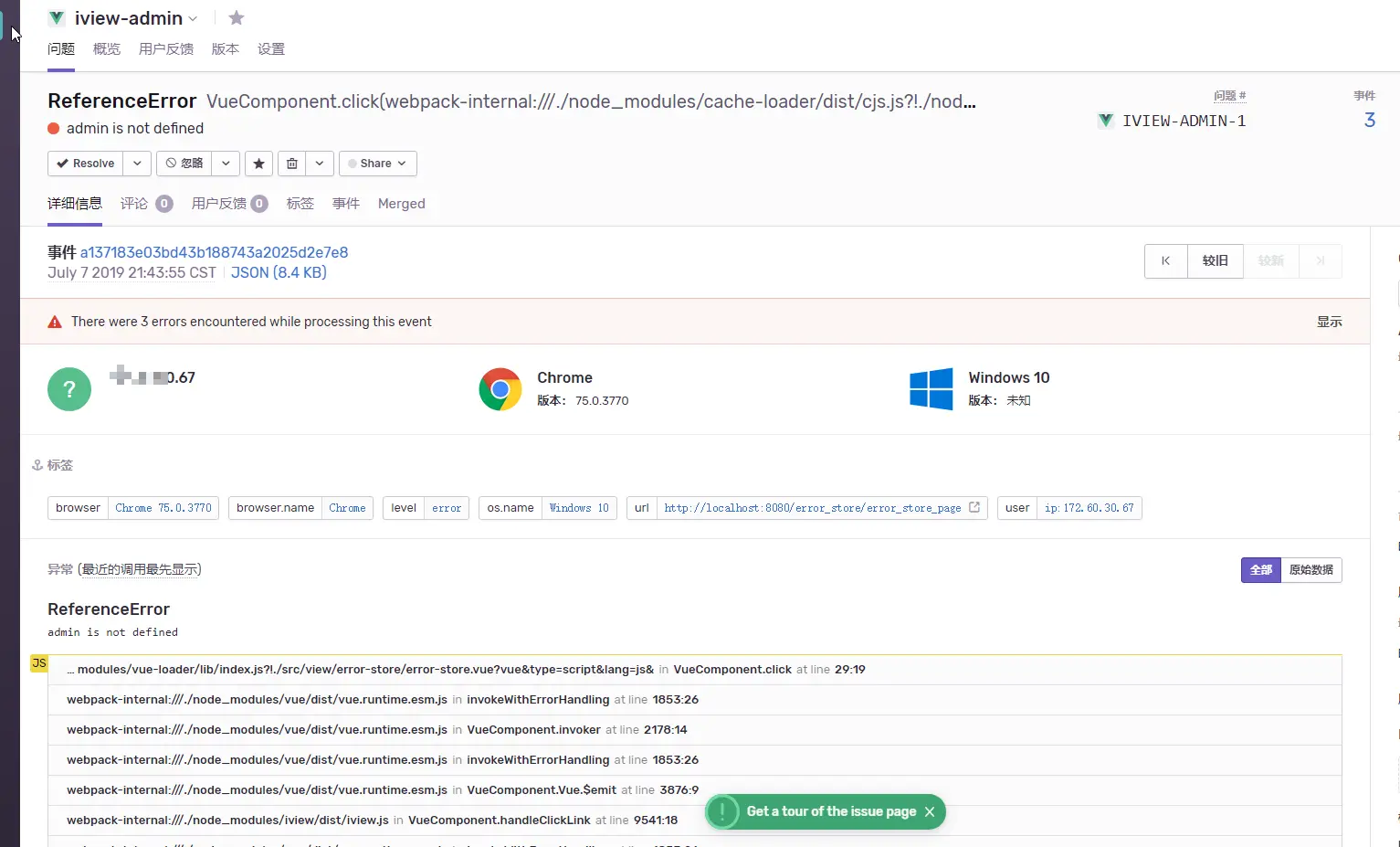Open the 评论 tab with 0 badge
The image size is (1400, 847).
pyautogui.click(x=146, y=204)
